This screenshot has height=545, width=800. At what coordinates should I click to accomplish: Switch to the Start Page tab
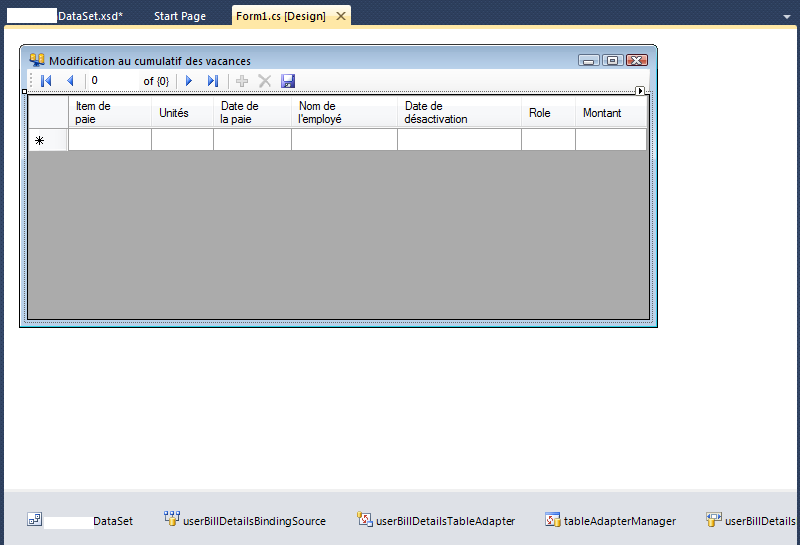(180, 17)
